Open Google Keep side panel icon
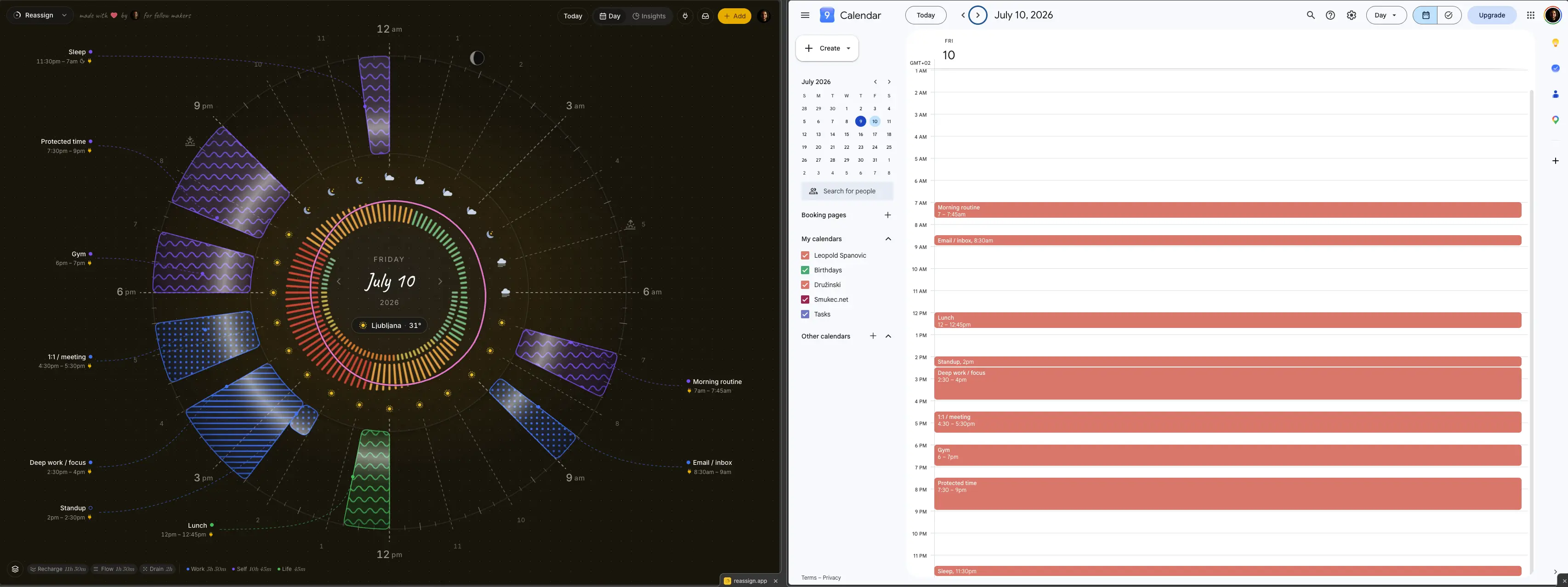This screenshot has height=587, width=1568. click(x=1555, y=43)
